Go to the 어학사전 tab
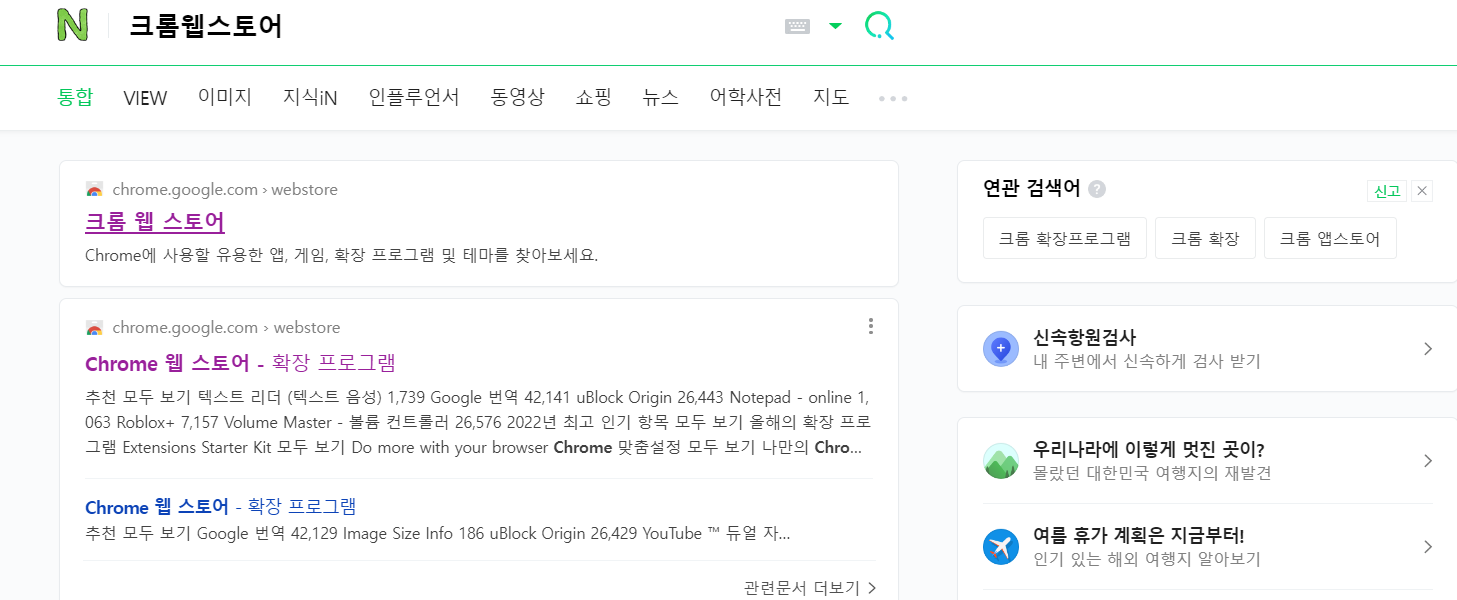Viewport: 1457px width, 600px height. pos(746,97)
